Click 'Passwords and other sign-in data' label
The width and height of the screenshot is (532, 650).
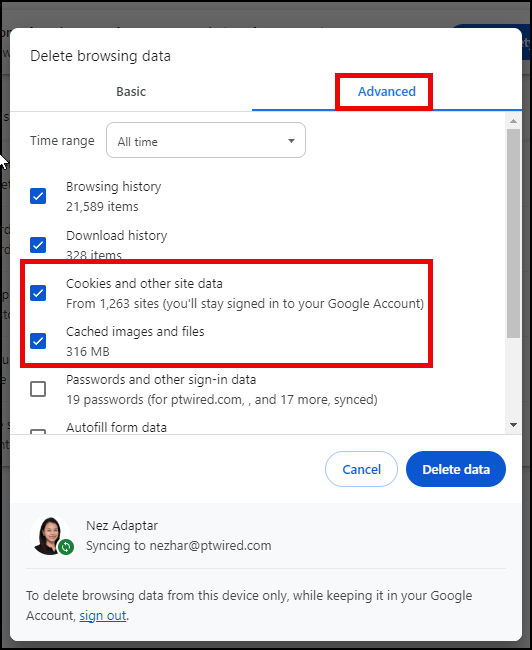click(x=161, y=380)
